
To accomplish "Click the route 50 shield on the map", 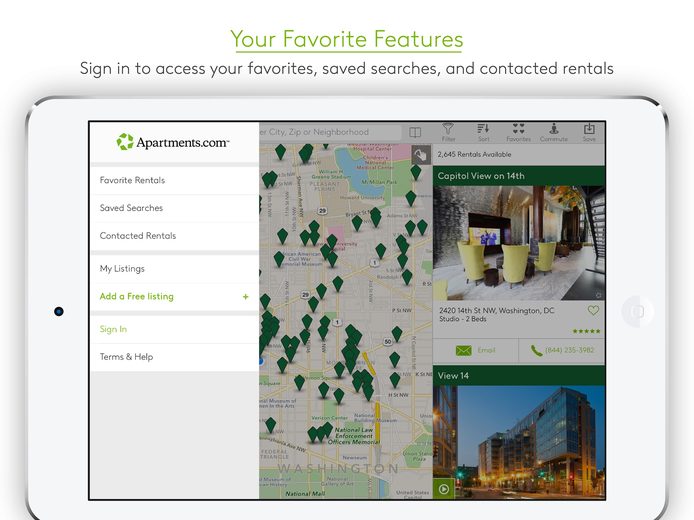I will coord(388,342).
